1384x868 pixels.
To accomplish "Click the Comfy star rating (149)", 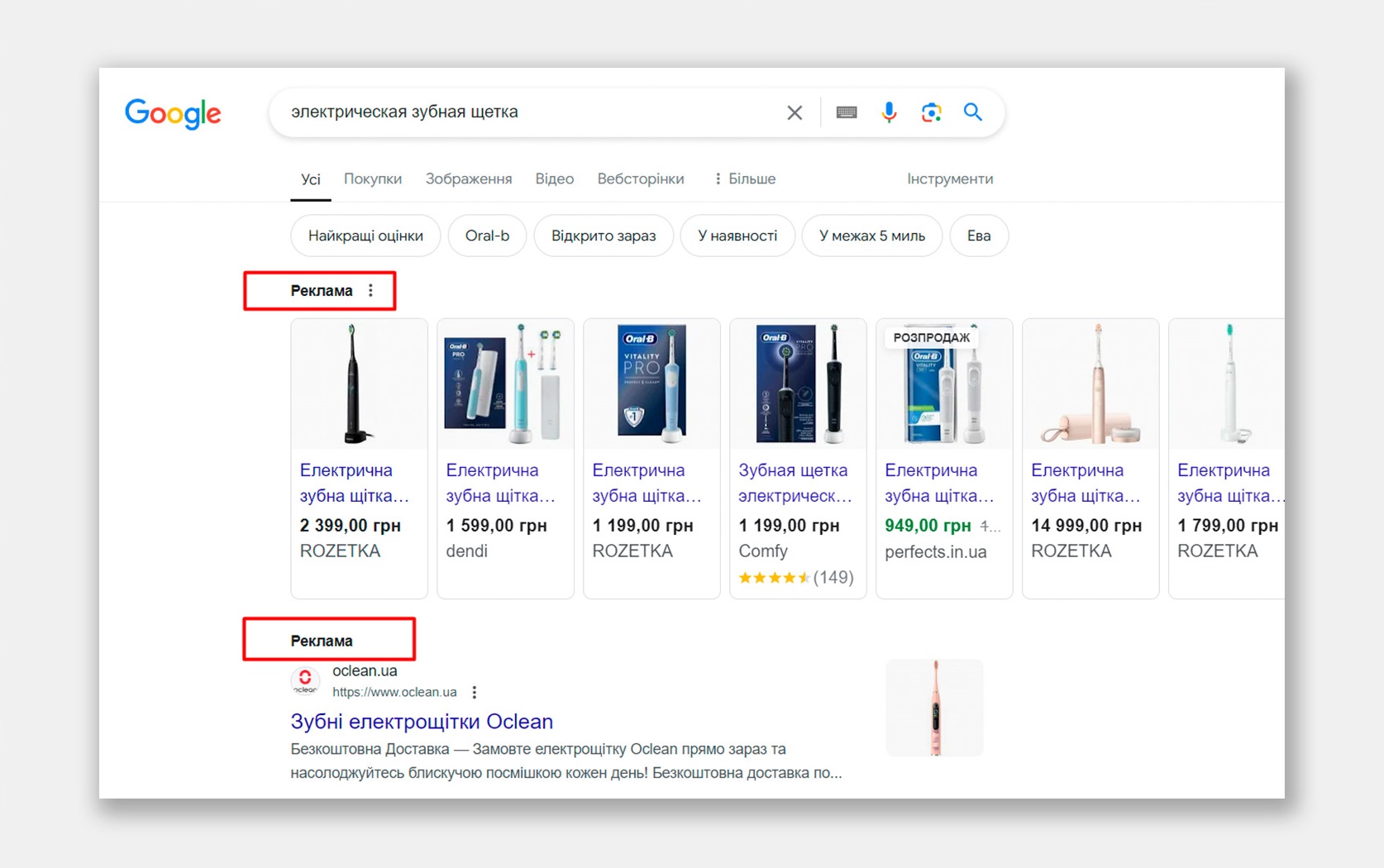I will tap(795, 577).
